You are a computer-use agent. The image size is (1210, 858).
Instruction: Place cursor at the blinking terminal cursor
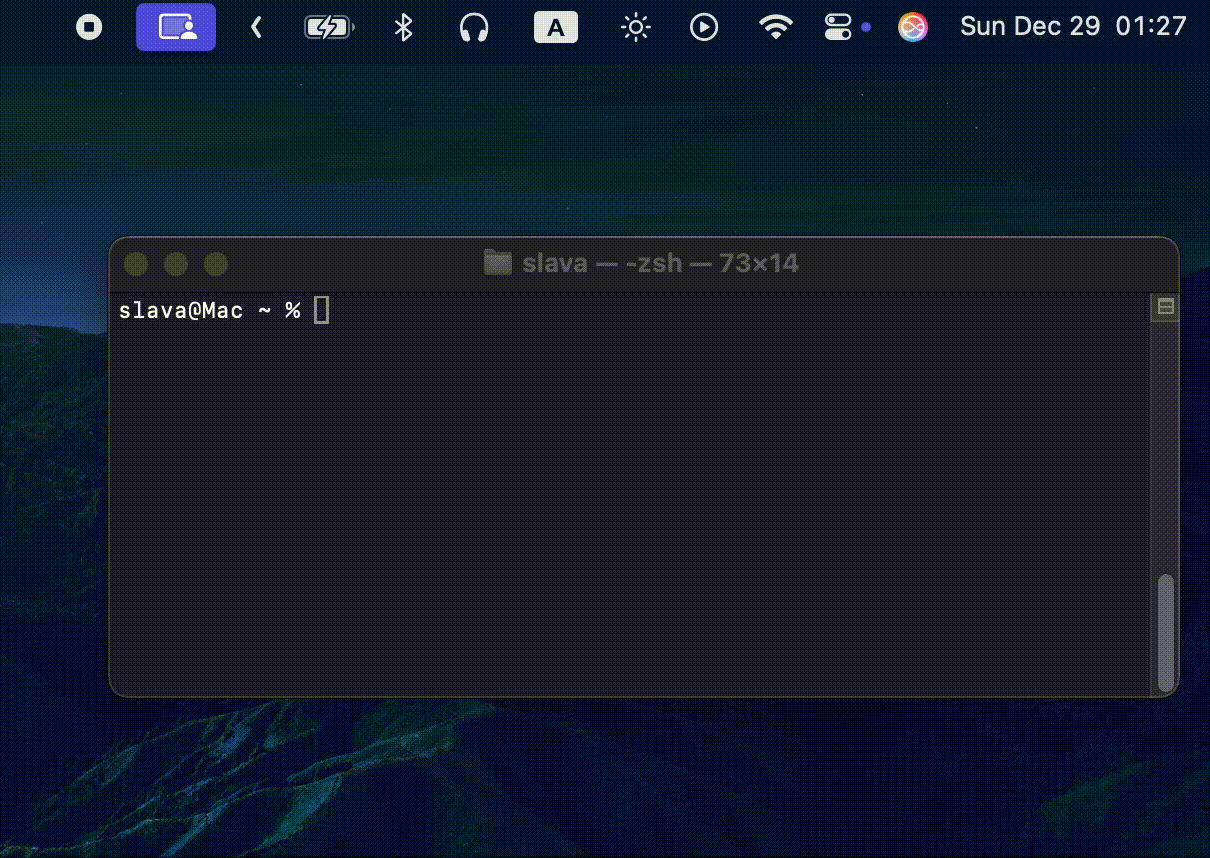[320, 310]
